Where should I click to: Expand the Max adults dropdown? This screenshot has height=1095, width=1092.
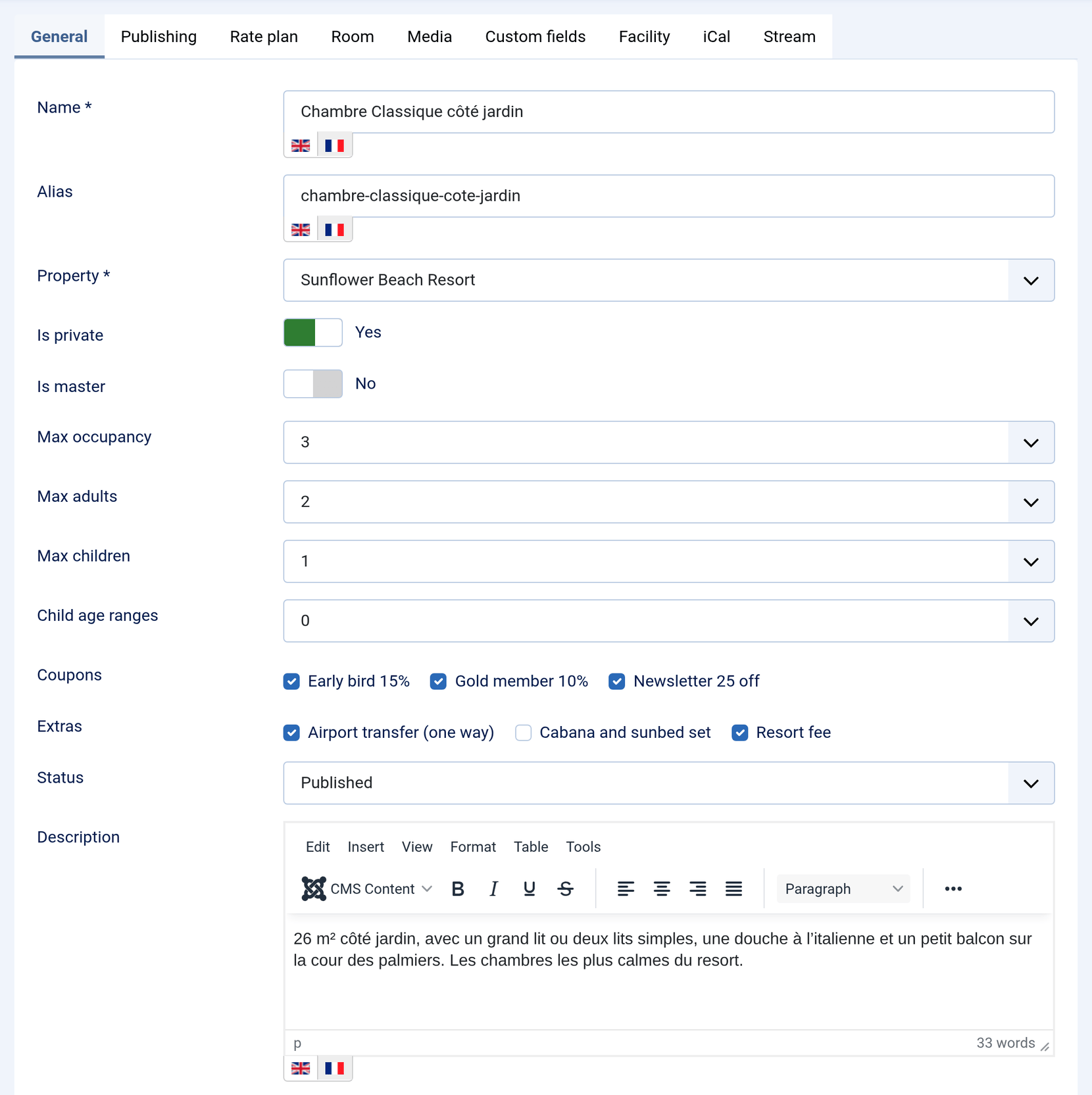669,502
